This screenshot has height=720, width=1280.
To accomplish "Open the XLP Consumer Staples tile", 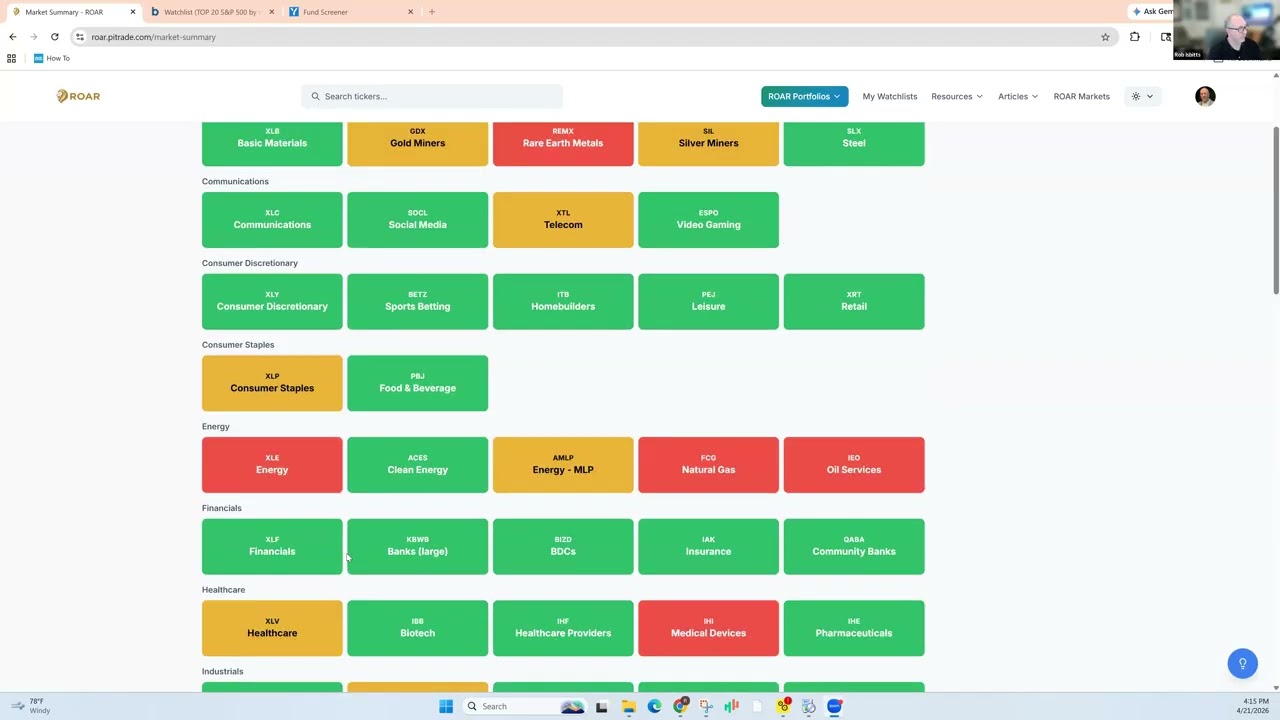I will [x=272, y=383].
